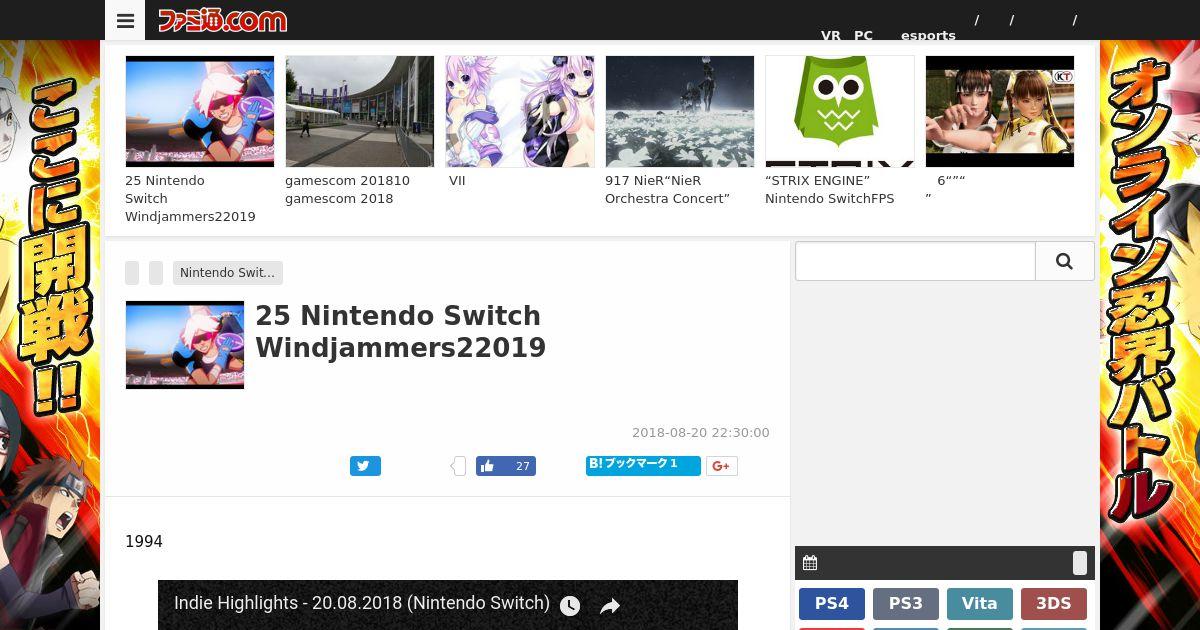Submit search with magnifier button
Screen dimensions: 1200x630
coord(1064,261)
